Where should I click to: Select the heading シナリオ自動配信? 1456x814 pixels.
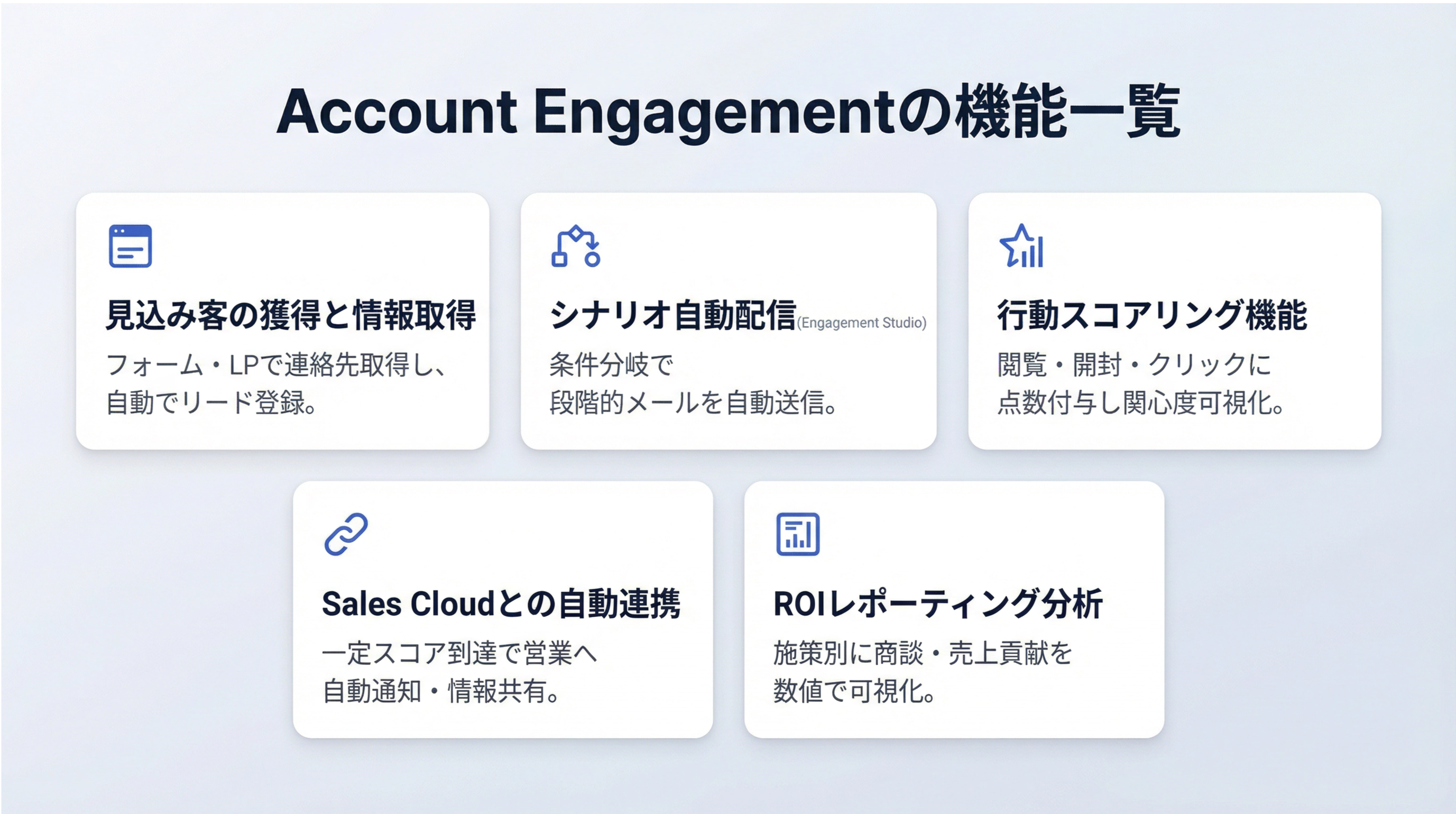coord(672,315)
